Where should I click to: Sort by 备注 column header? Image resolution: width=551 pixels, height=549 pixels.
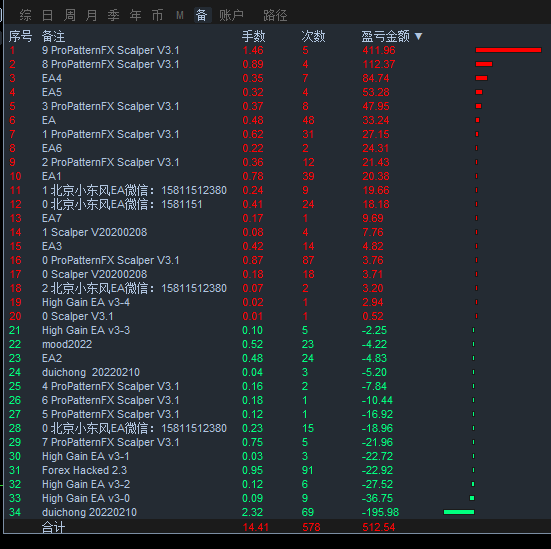pos(53,36)
